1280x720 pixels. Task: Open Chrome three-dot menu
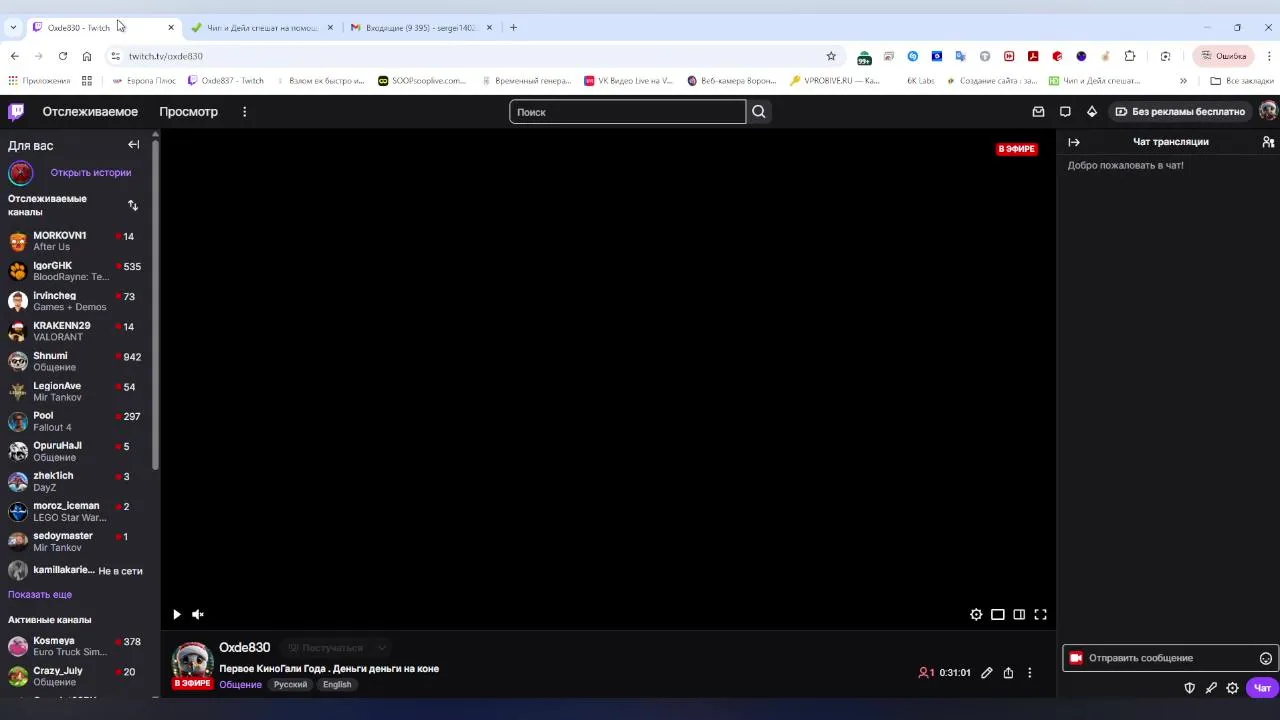point(1269,56)
